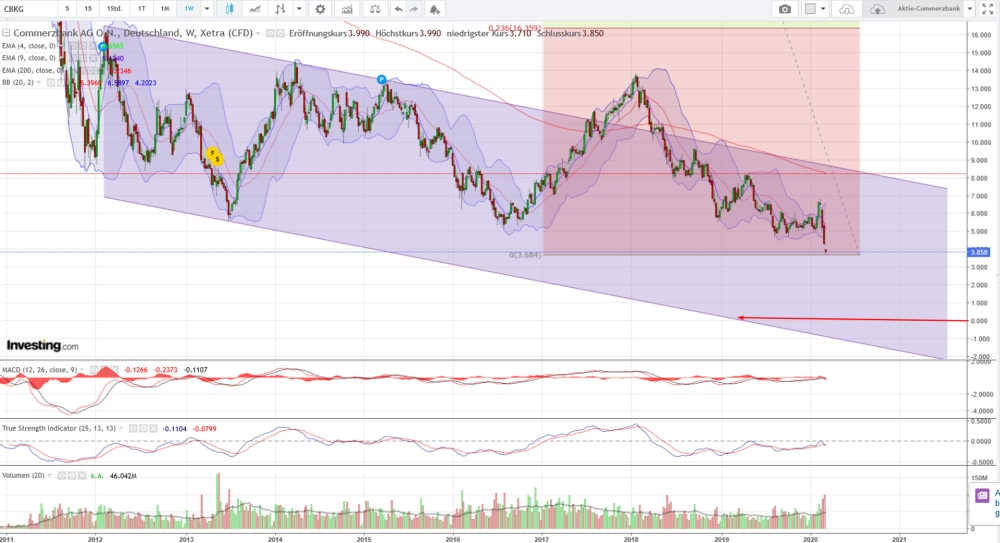The width and height of the screenshot is (1000, 543).
Task: Create a price alert bell
Action: click(x=434, y=9)
